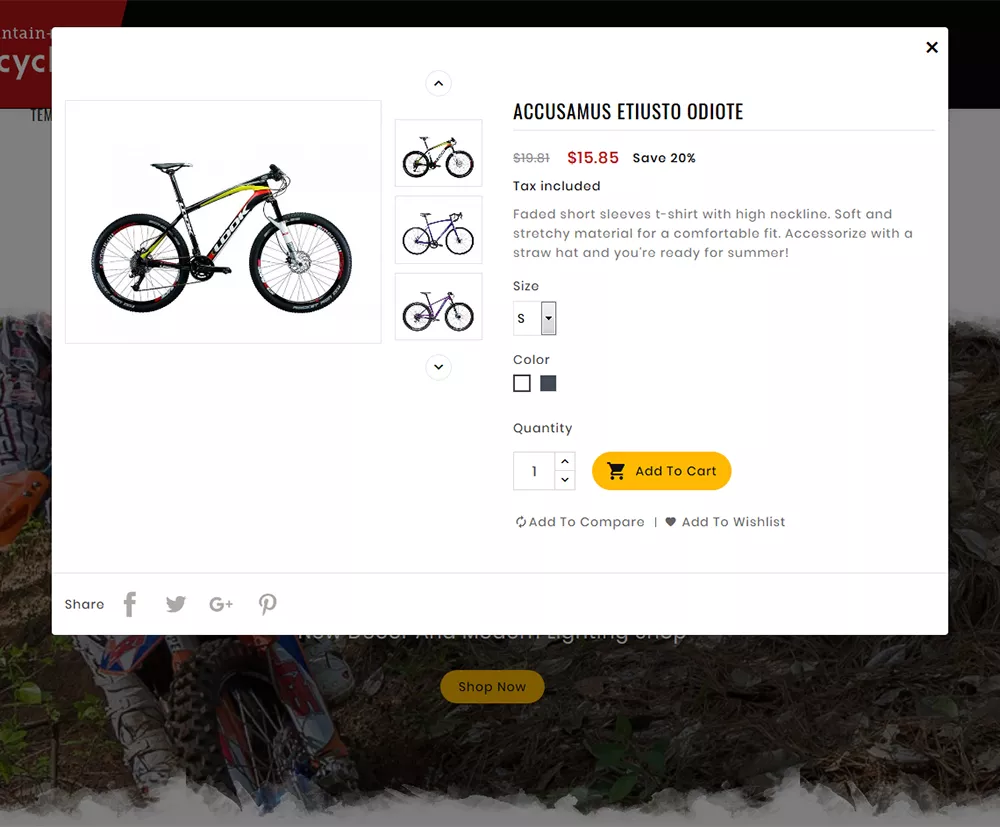Share the product on Facebook
This screenshot has width=1000, height=827.
[130, 604]
